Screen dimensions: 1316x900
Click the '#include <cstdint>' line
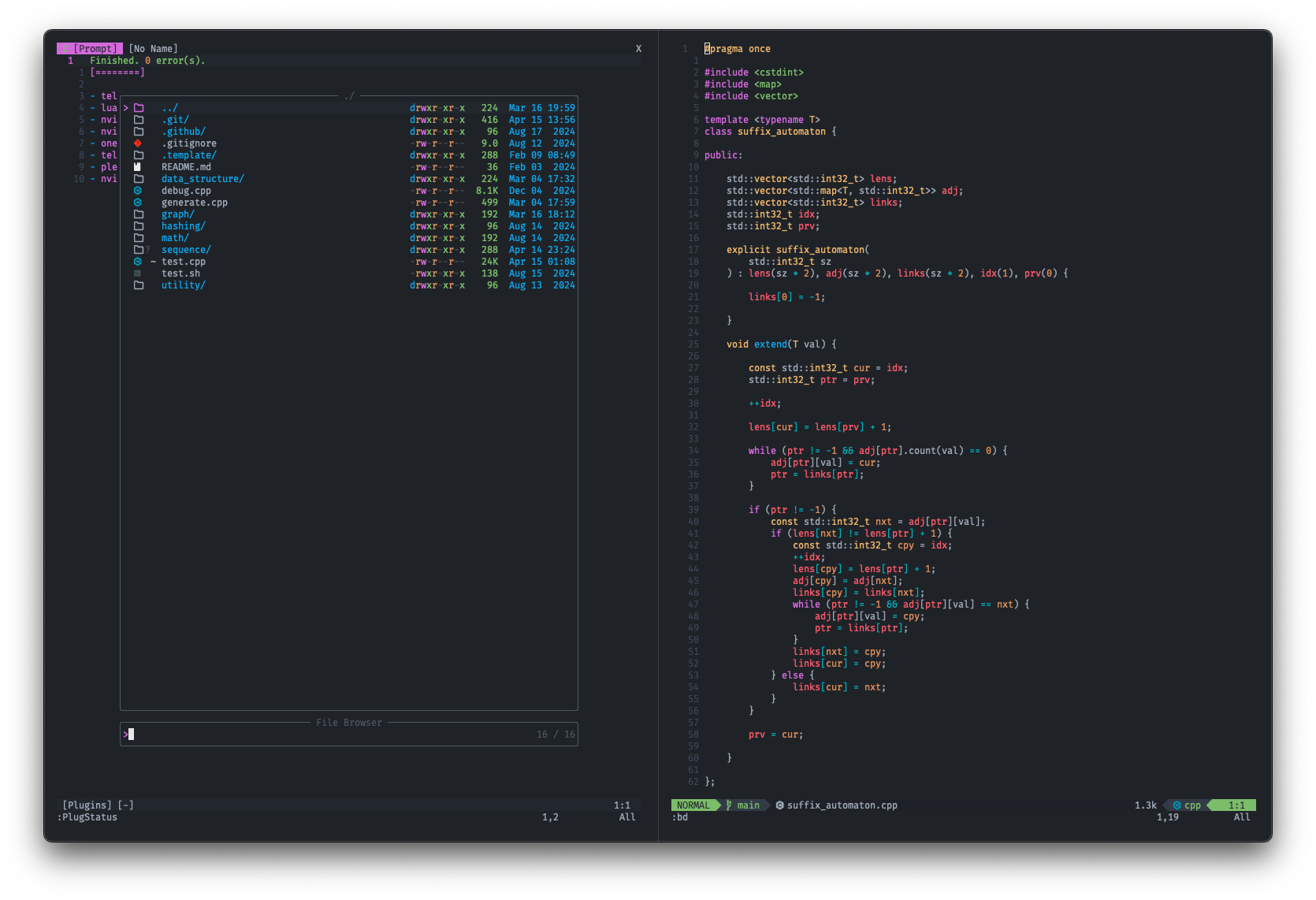point(754,73)
